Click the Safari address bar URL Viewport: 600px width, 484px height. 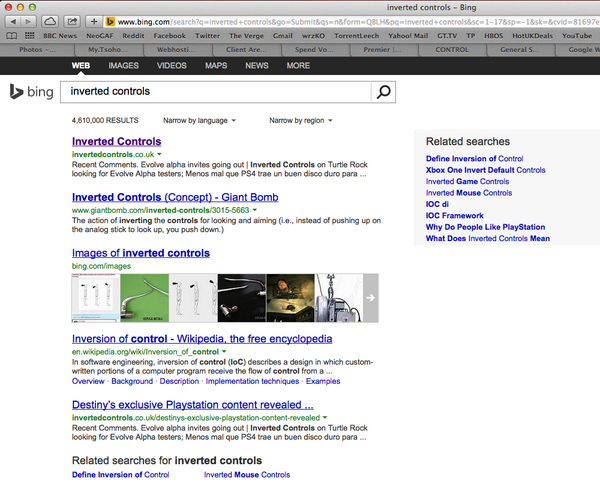[358, 22]
